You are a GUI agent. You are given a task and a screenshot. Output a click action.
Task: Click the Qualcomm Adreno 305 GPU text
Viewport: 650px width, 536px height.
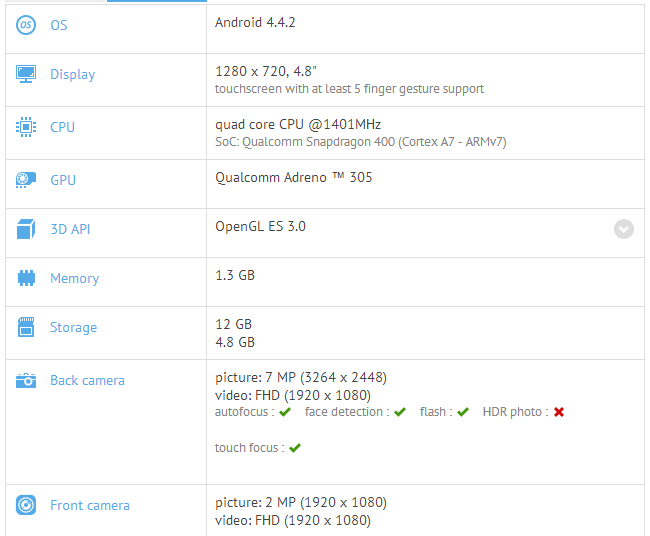tap(293, 177)
